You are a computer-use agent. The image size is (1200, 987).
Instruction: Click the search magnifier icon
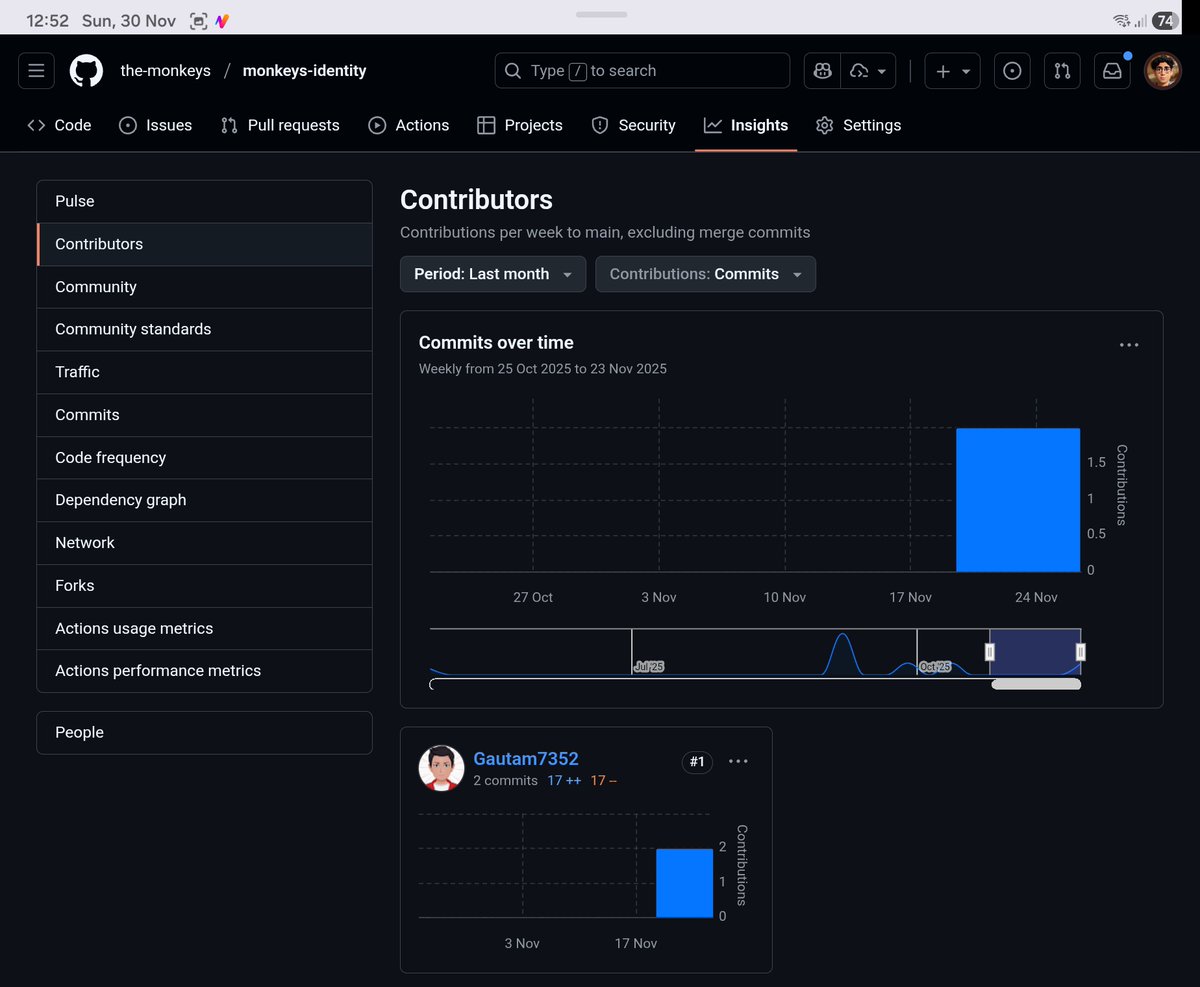tap(513, 71)
